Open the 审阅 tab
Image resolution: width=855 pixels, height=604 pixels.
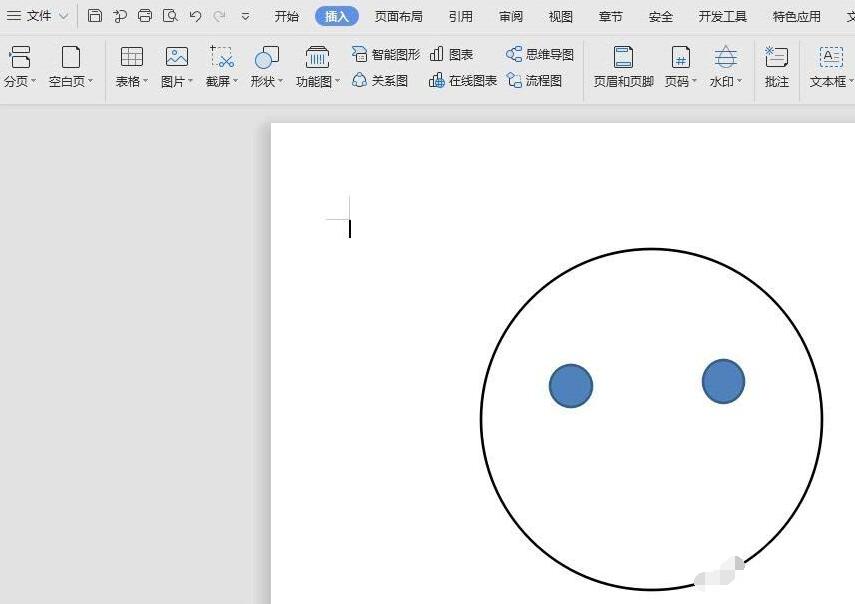point(511,16)
